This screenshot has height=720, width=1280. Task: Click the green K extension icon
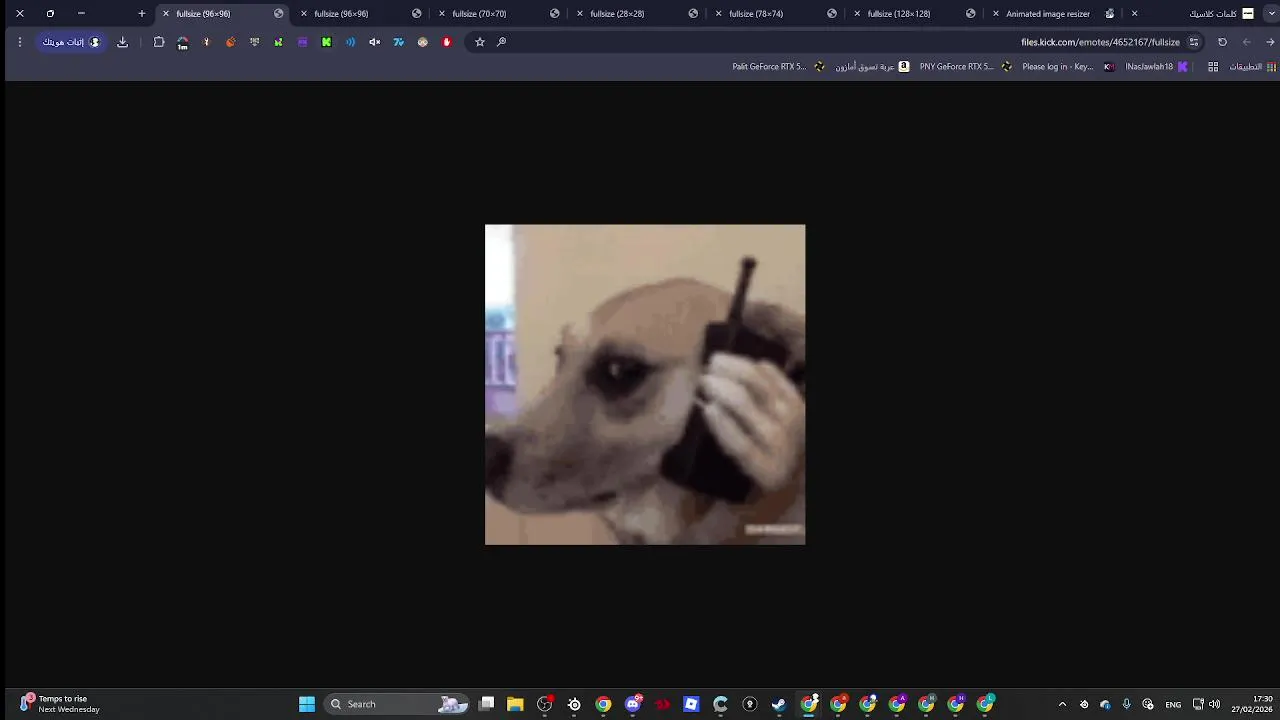tap(326, 42)
